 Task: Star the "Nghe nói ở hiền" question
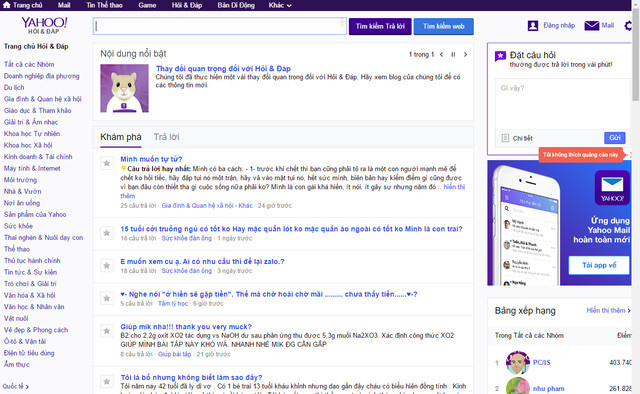click(x=107, y=298)
